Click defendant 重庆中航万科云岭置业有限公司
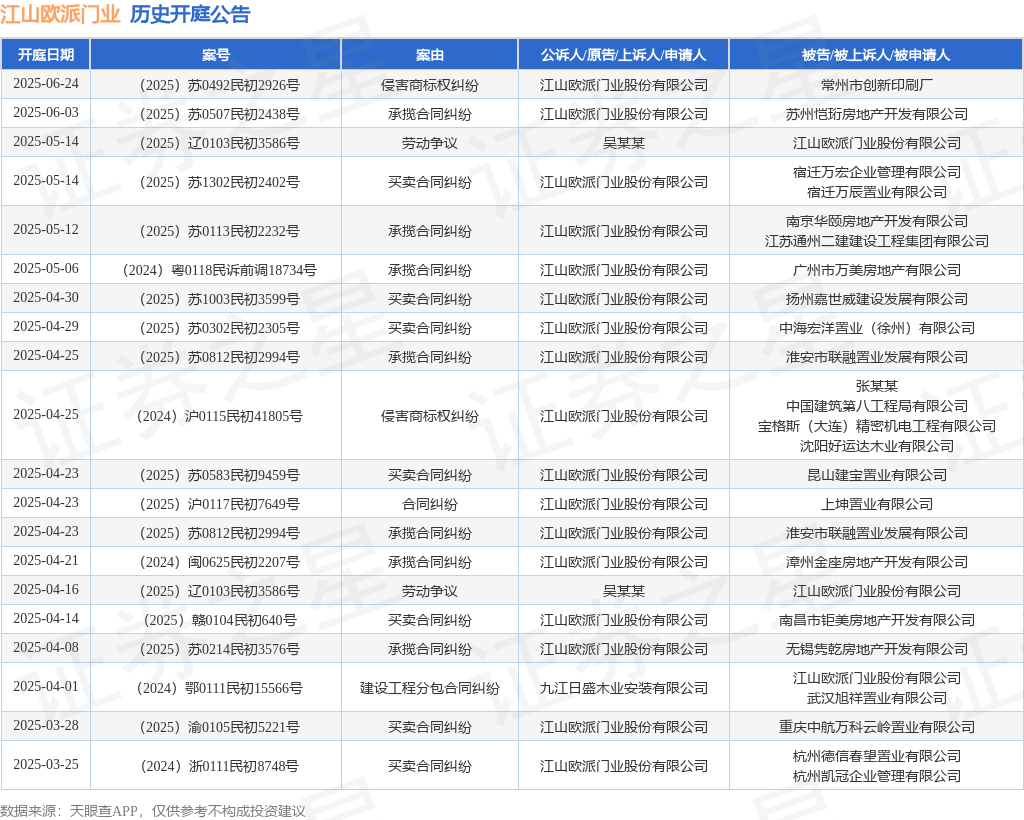This screenshot has height=820, width=1024. [876, 727]
